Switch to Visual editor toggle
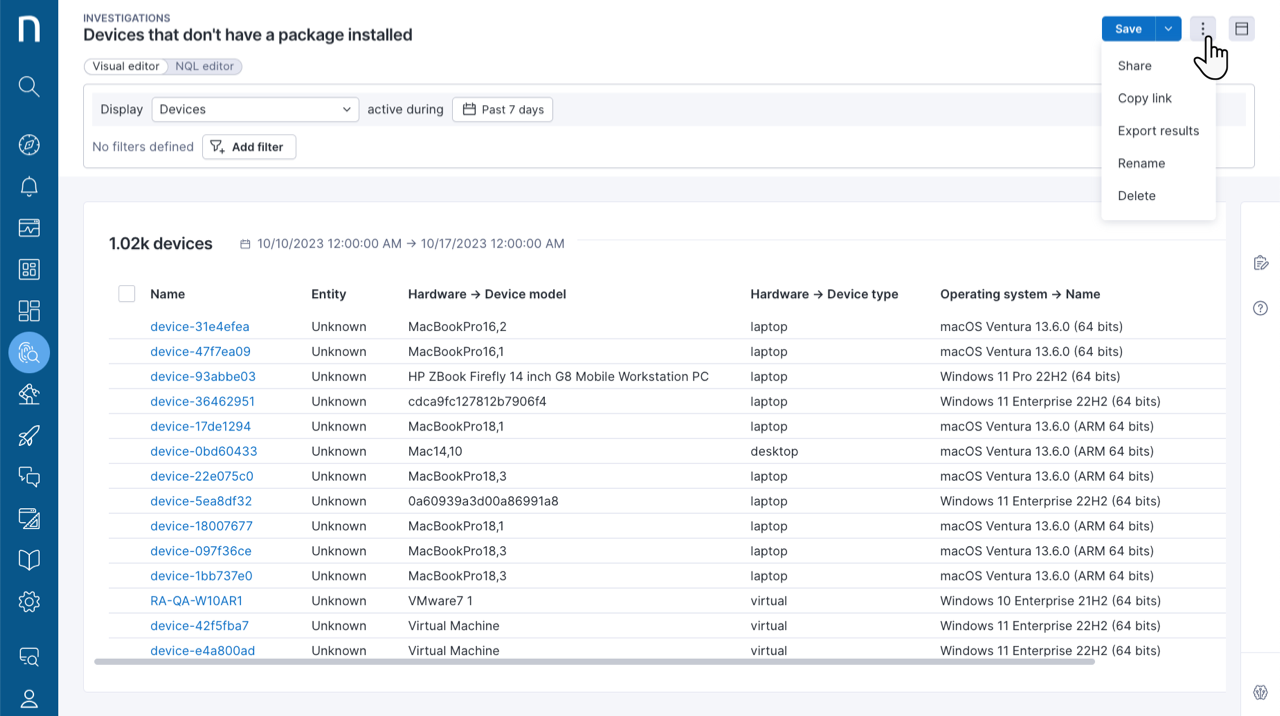 pyautogui.click(x=126, y=66)
